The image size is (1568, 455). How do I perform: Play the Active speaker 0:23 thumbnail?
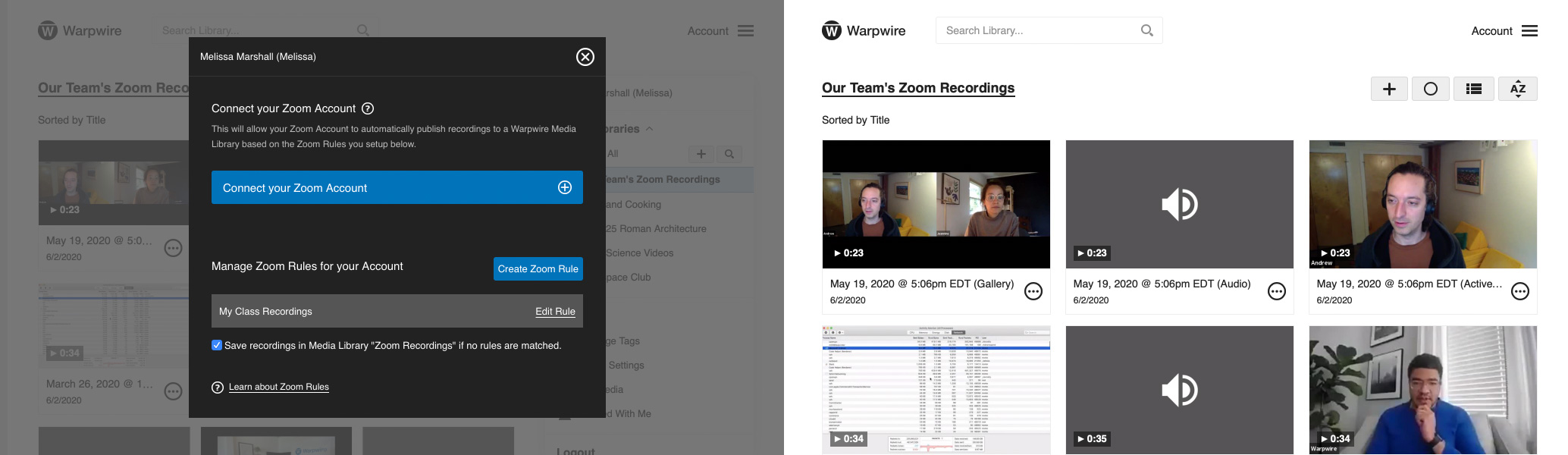(x=1423, y=204)
